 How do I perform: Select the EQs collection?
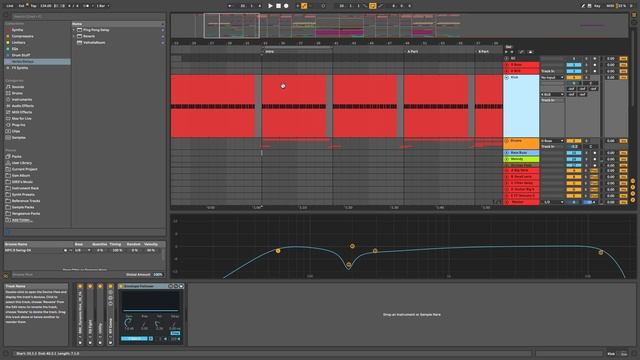[x=15, y=49]
